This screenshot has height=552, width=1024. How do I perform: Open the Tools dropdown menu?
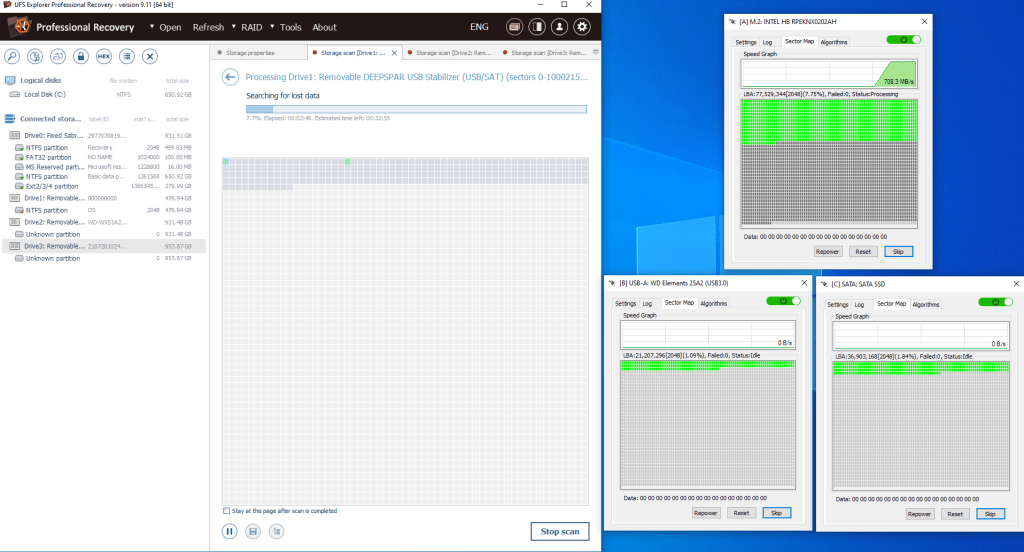[x=290, y=27]
